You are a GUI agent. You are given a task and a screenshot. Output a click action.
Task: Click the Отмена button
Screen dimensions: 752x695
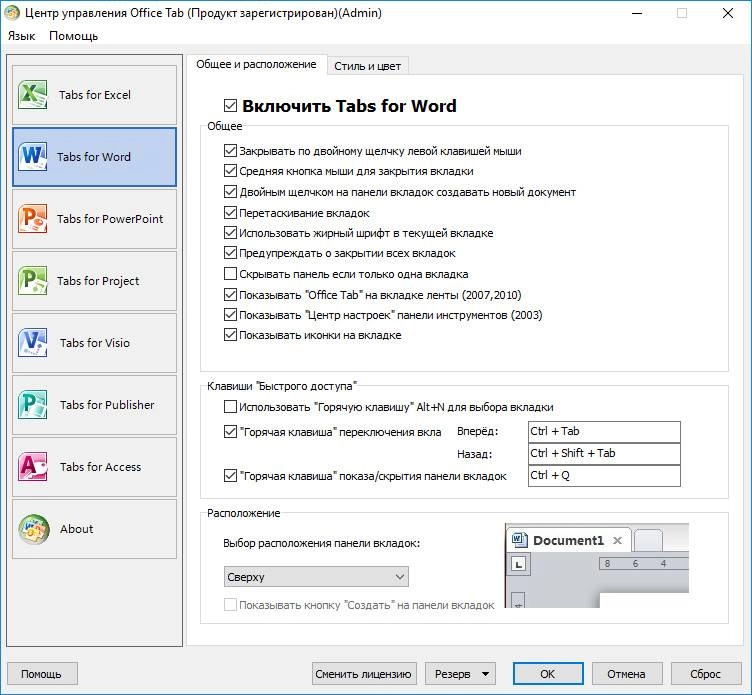(627, 674)
